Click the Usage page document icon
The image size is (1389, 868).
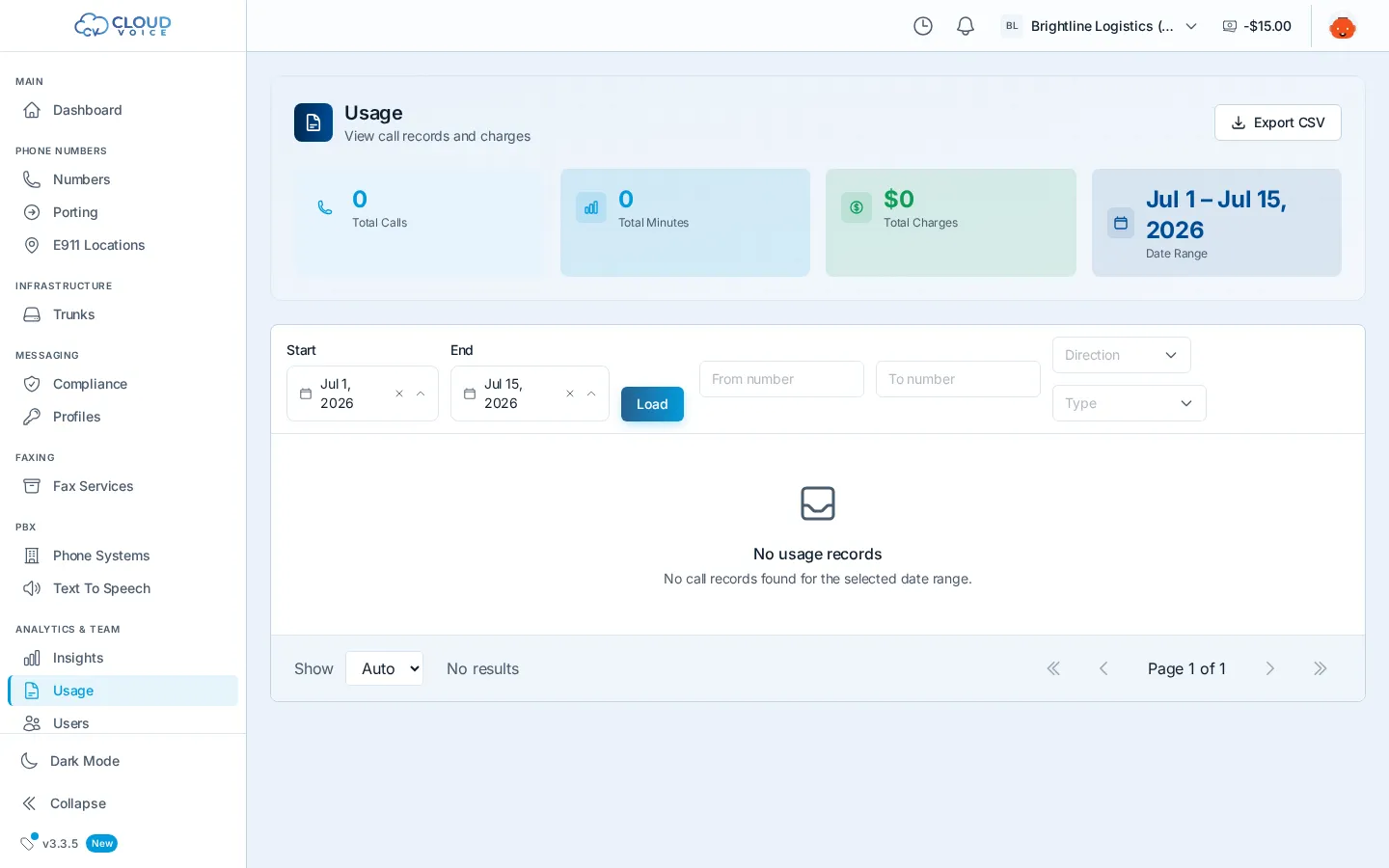313,122
